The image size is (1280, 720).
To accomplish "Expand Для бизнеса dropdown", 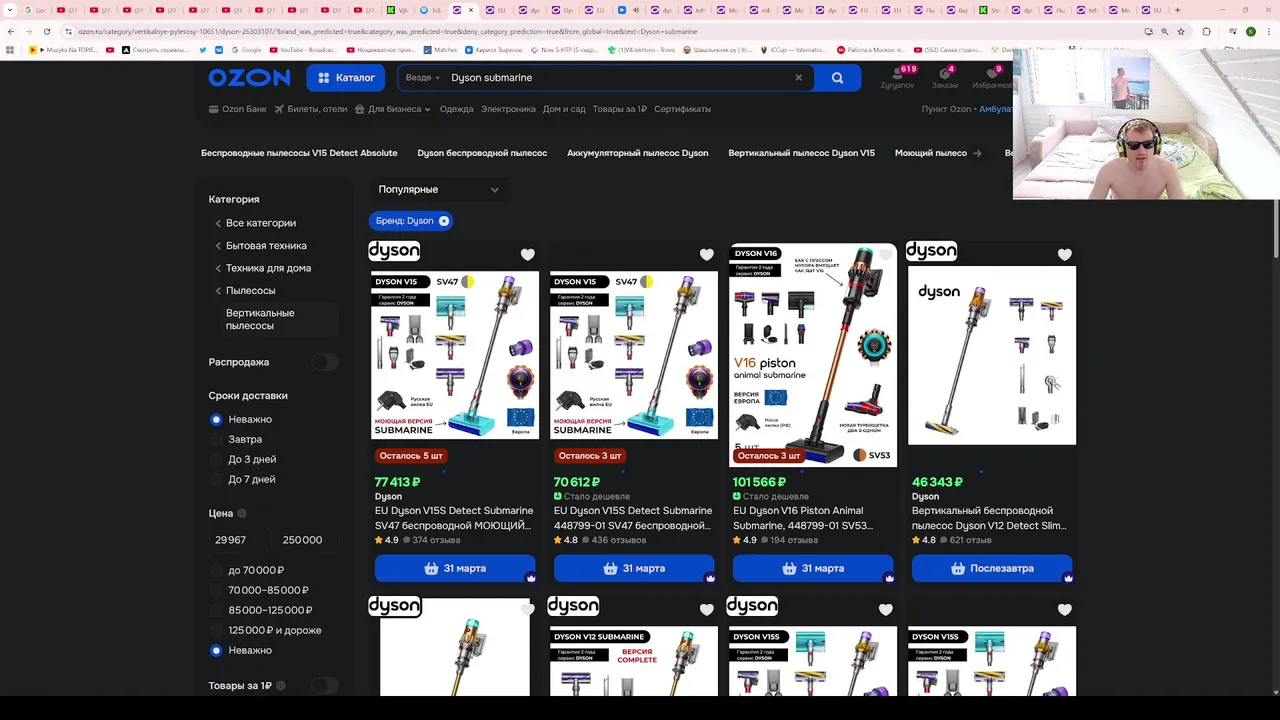I will [x=394, y=109].
